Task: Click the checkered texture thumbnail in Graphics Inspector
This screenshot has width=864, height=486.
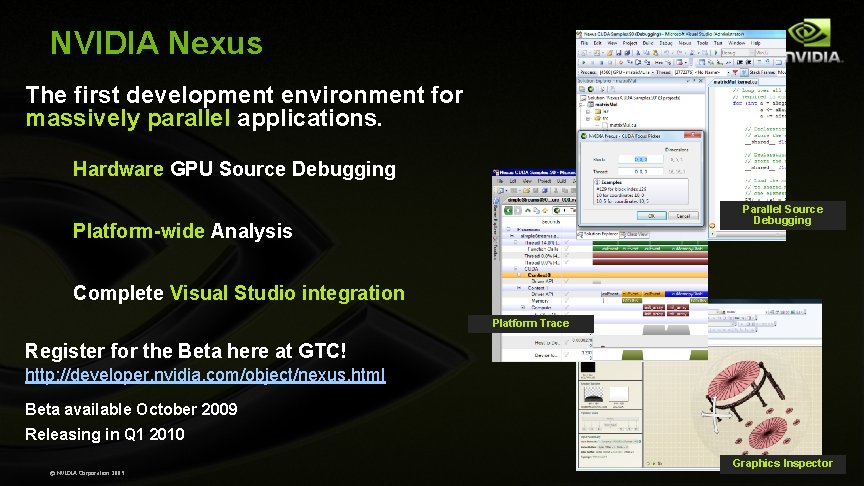Action: [x=593, y=393]
